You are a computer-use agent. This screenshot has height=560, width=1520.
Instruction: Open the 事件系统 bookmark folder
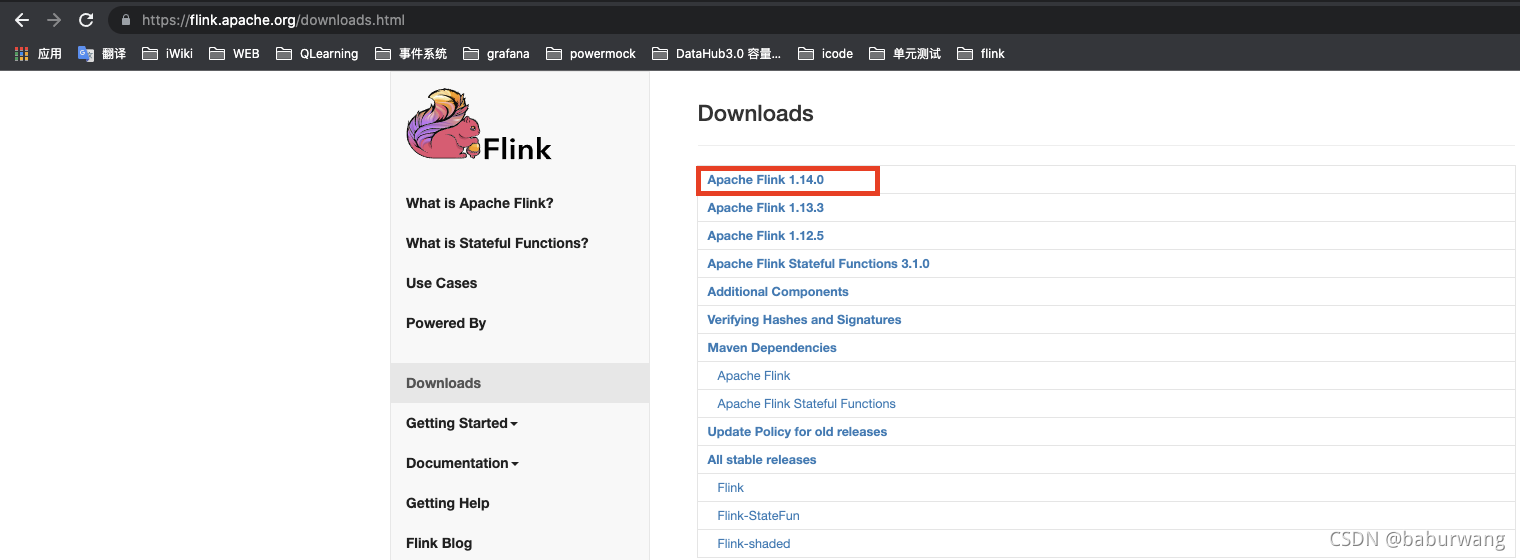(x=411, y=54)
